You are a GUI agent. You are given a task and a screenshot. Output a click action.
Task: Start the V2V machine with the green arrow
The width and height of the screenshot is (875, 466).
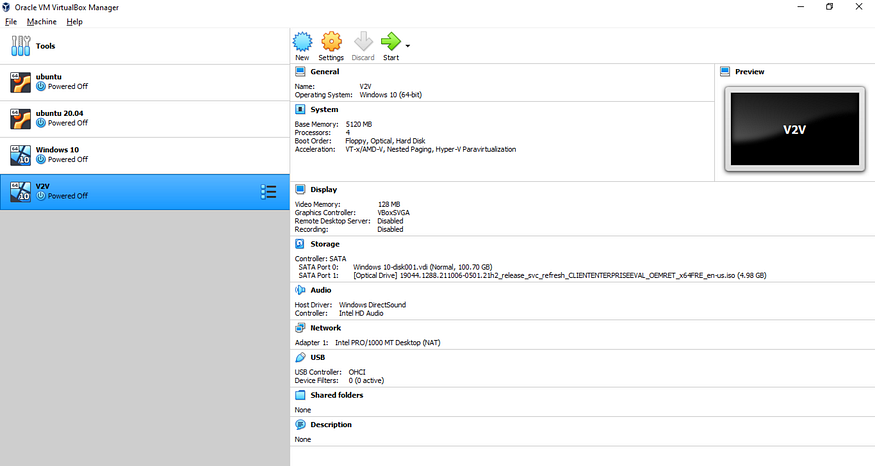(391, 41)
